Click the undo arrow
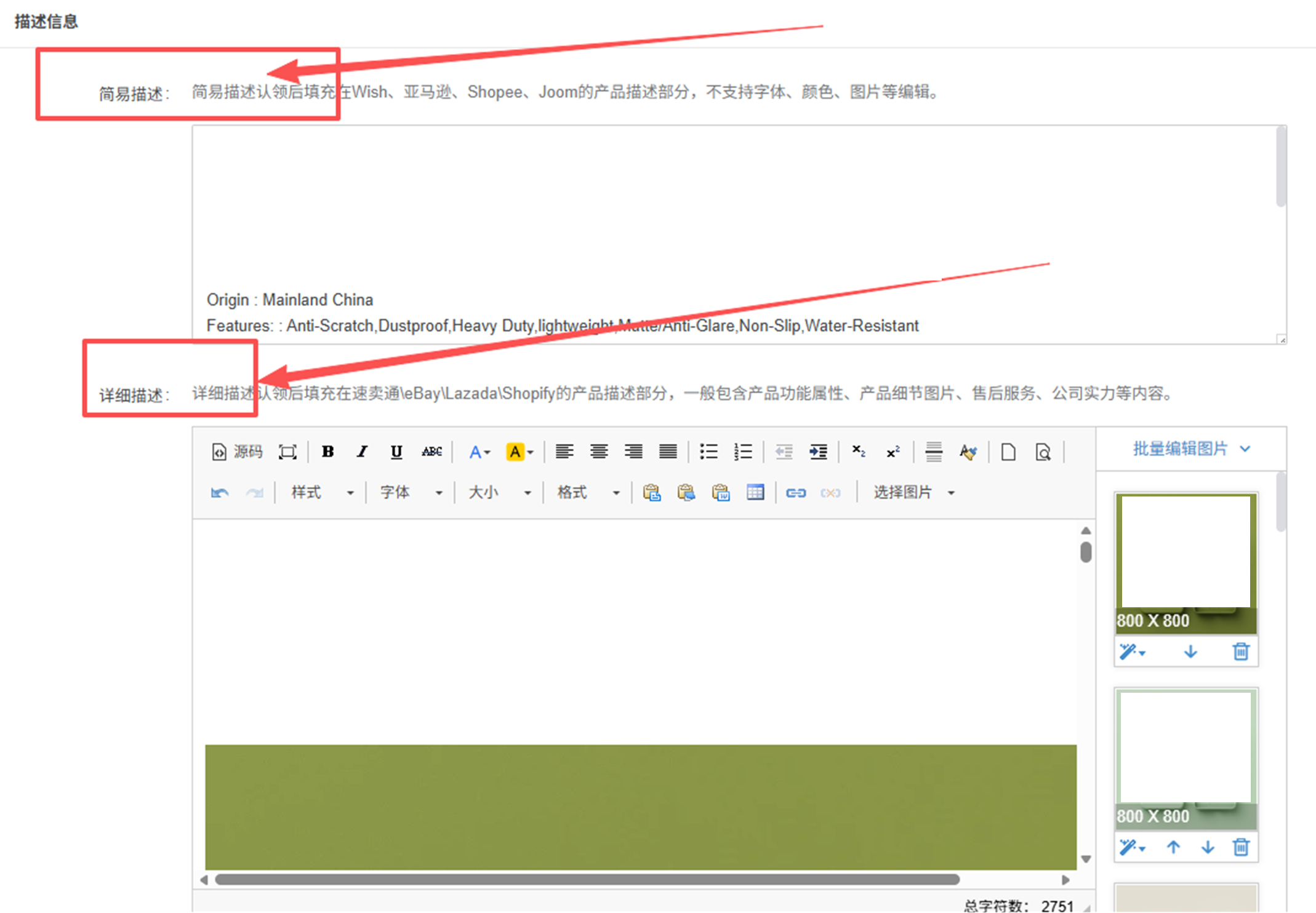1316x913 pixels. [220, 493]
